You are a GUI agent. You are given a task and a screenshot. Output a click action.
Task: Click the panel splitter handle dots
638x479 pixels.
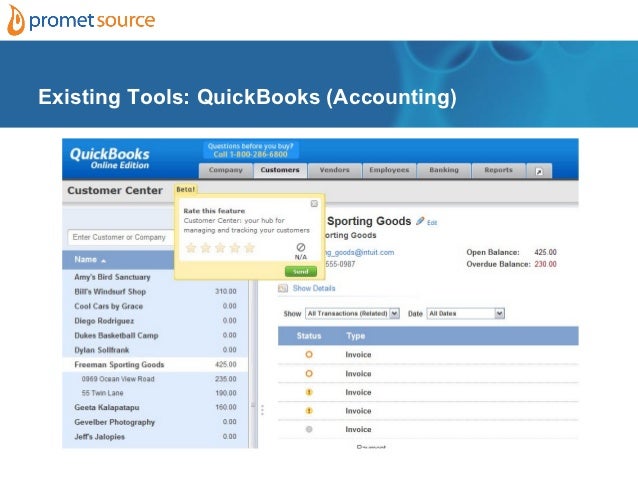click(x=262, y=410)
